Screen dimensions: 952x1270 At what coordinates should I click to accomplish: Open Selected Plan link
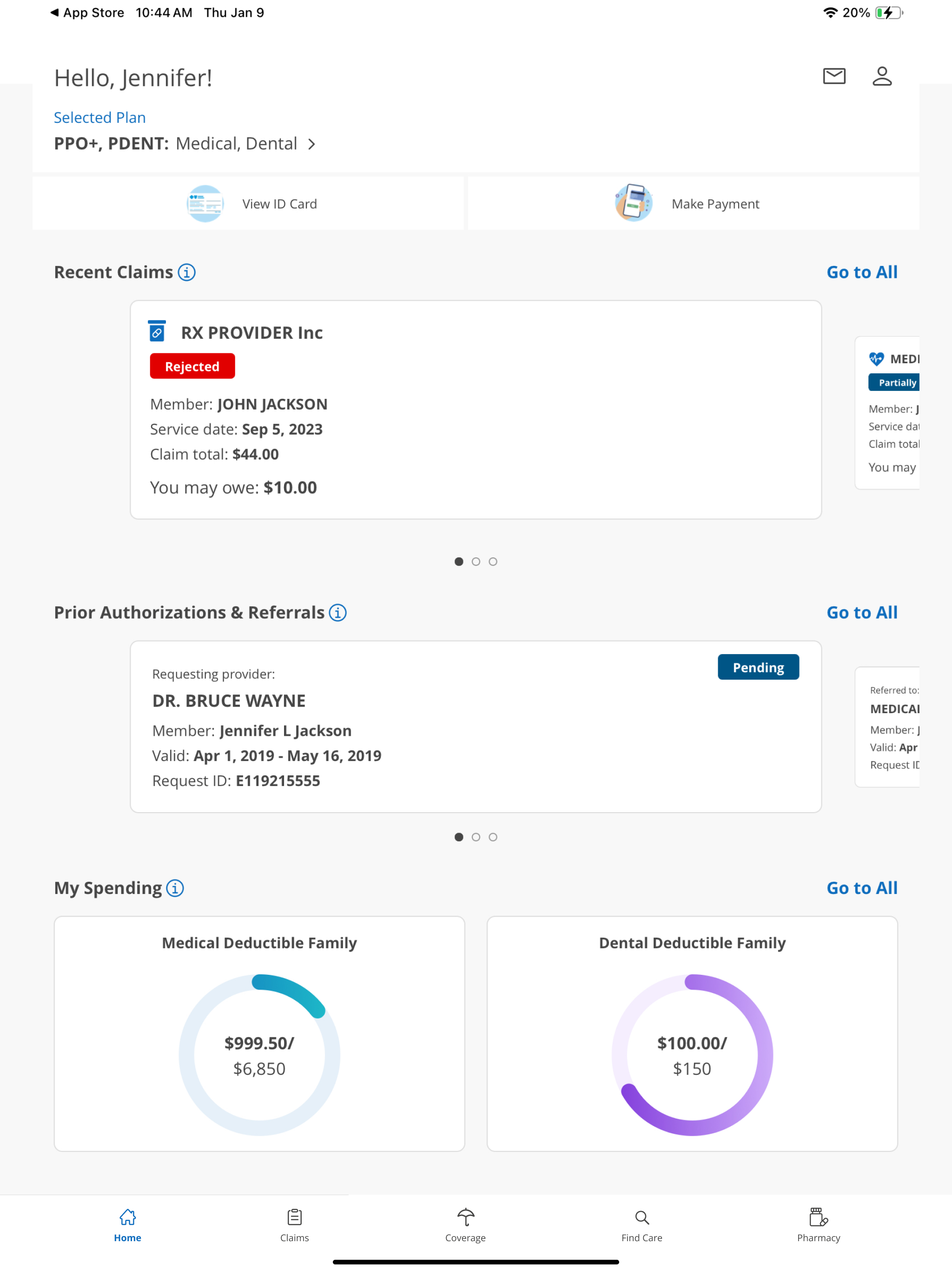tap(99, 117)
